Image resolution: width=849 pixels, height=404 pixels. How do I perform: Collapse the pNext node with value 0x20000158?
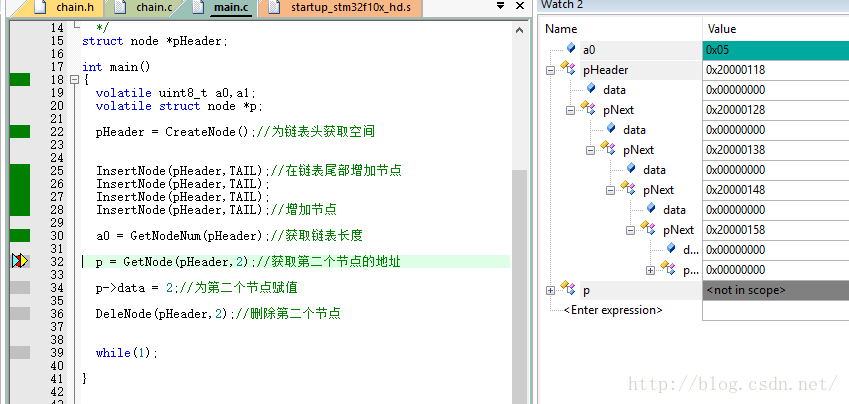(631, 230)
